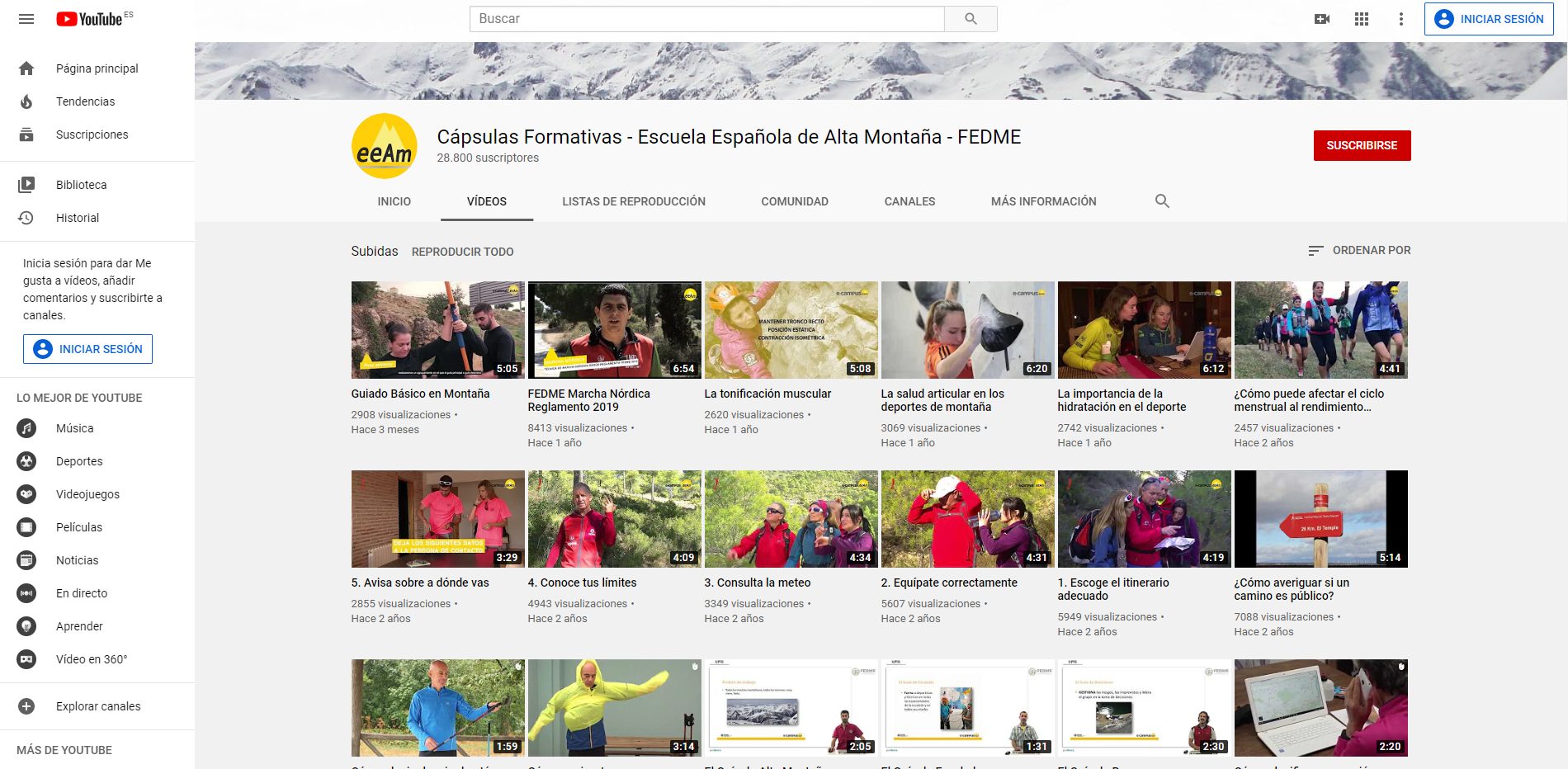
Task: Go to Historial in sidebar
Action: [77, 218]
